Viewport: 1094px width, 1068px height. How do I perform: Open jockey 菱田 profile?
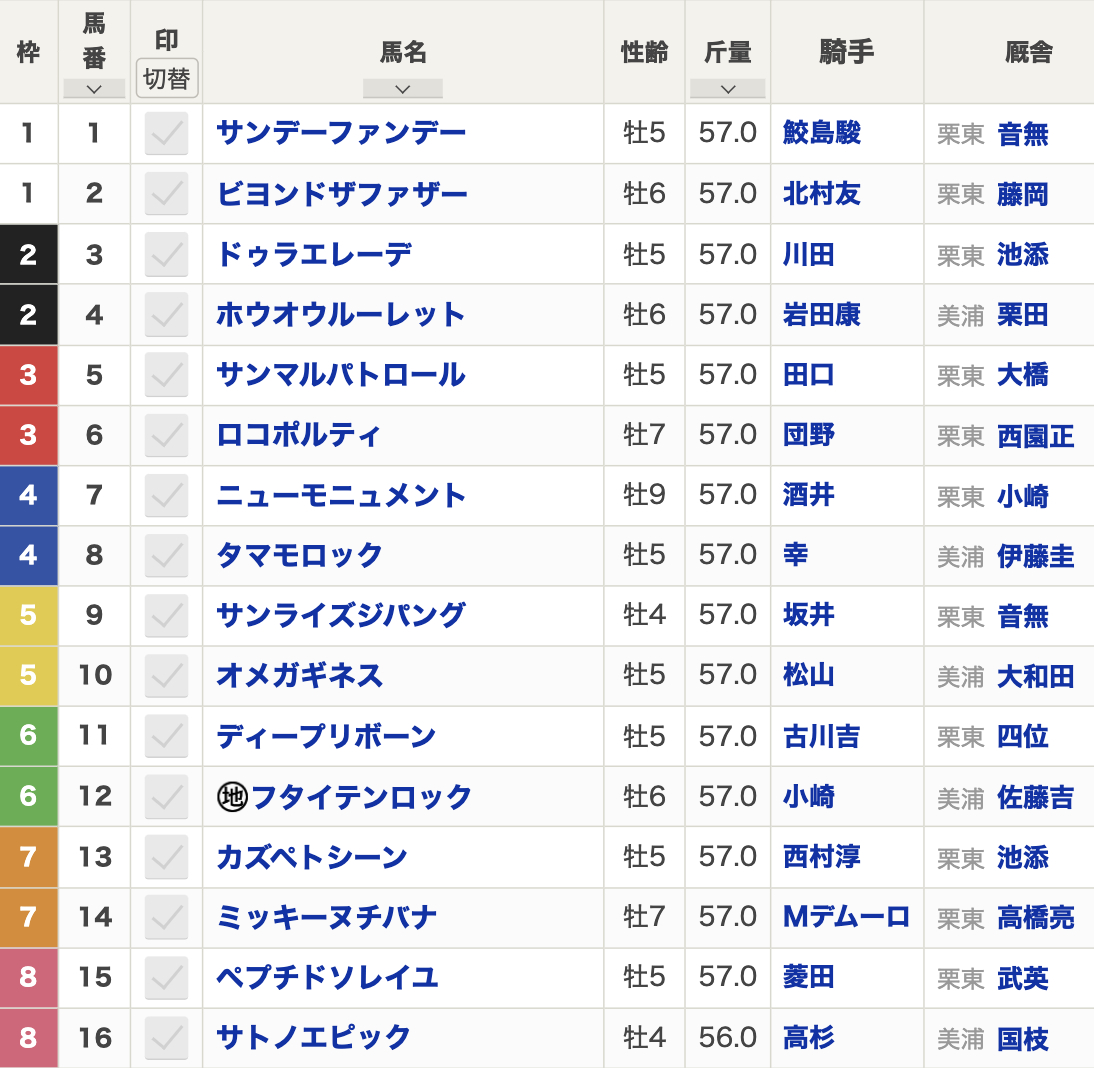point(809,977)
